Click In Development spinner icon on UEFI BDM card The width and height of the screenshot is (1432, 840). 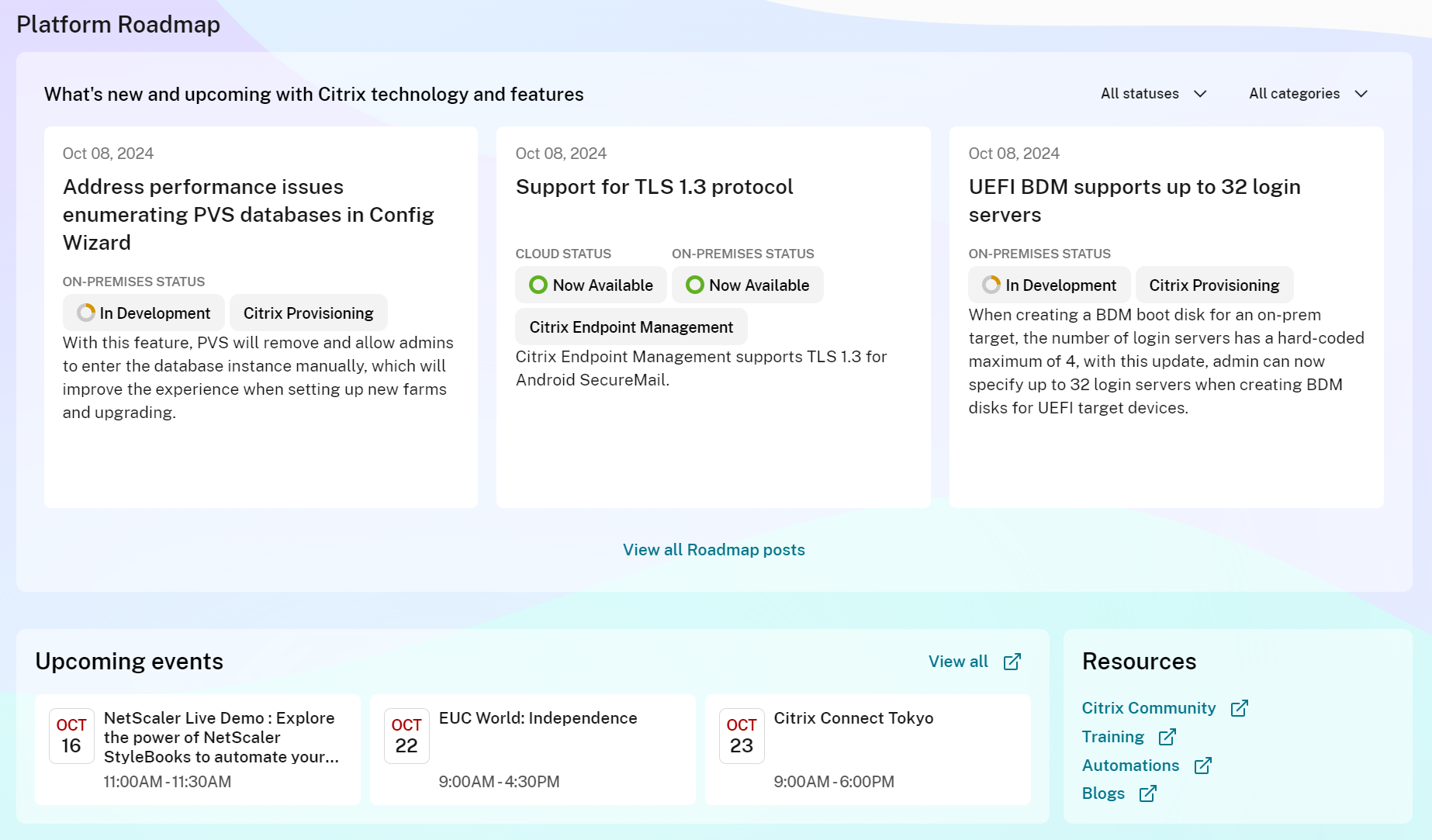(x=991, y=285)
